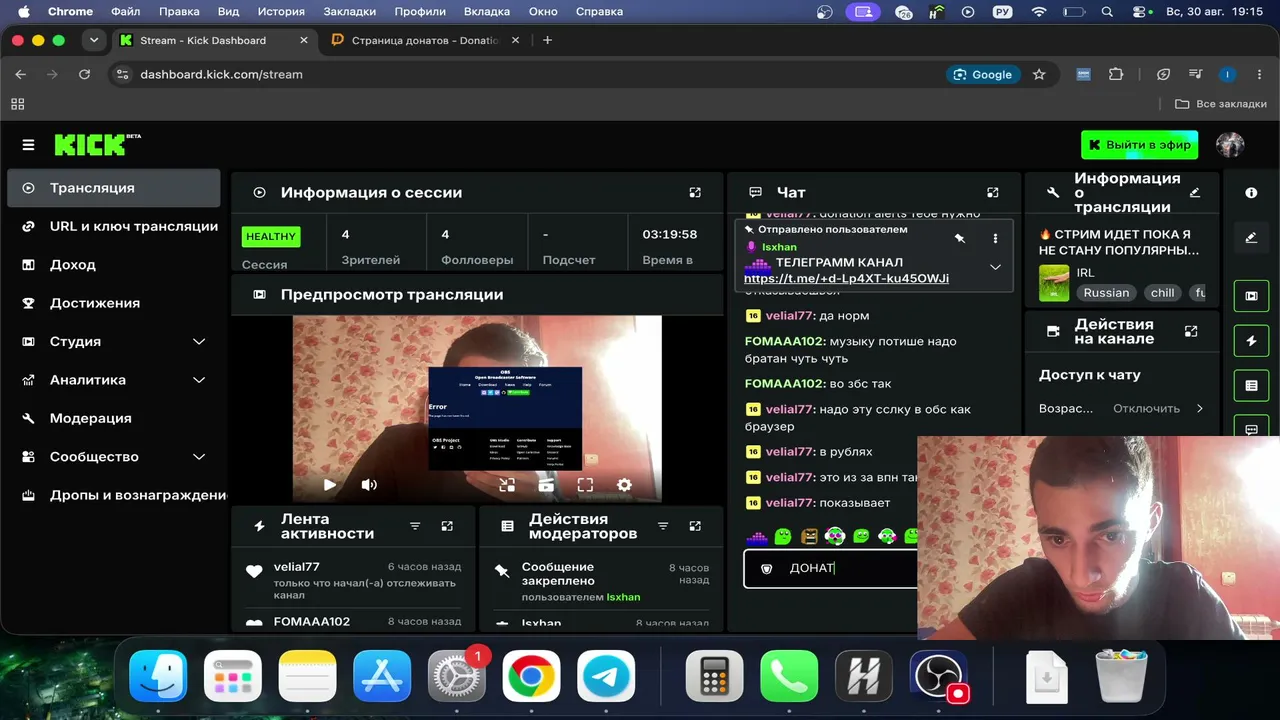This screenshot has width=1280, height=720.
Task: Click the info circle icon in the right rail
Action: pos(1251,192)
